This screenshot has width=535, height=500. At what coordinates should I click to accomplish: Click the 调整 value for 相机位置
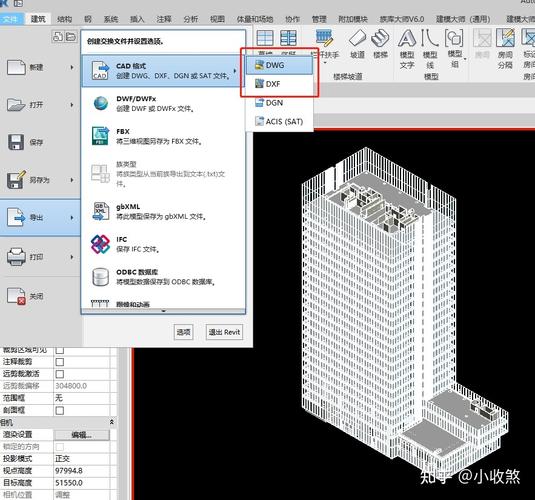pos(82,495)
